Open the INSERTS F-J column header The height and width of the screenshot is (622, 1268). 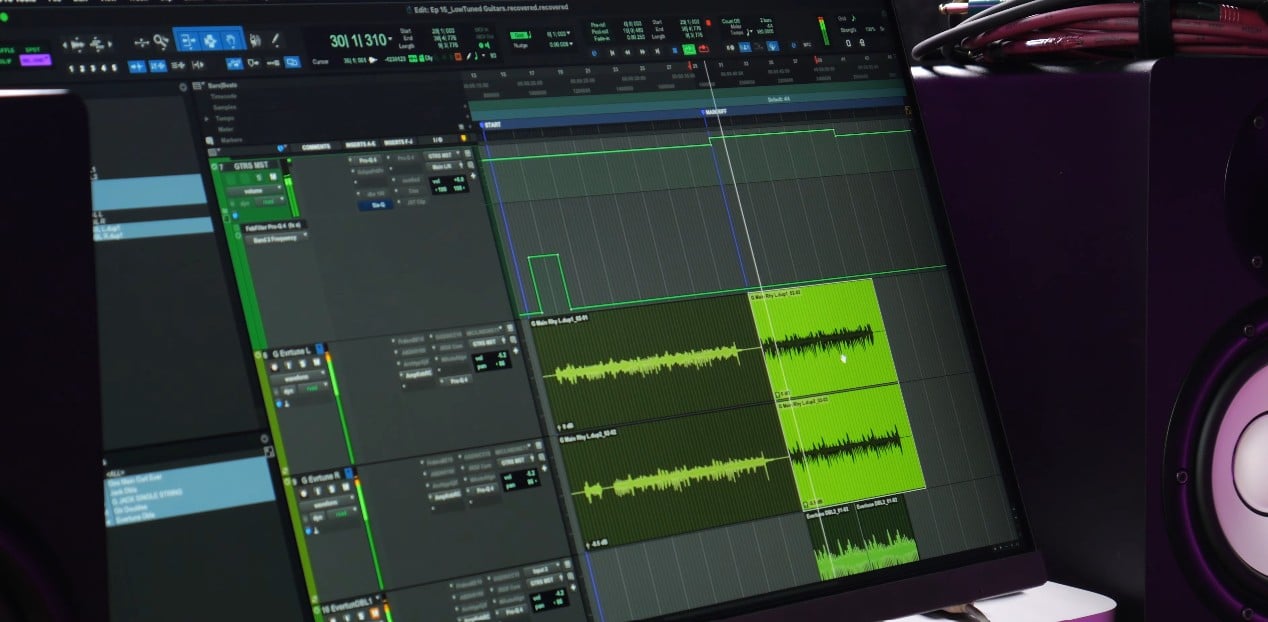coord(400,143)
